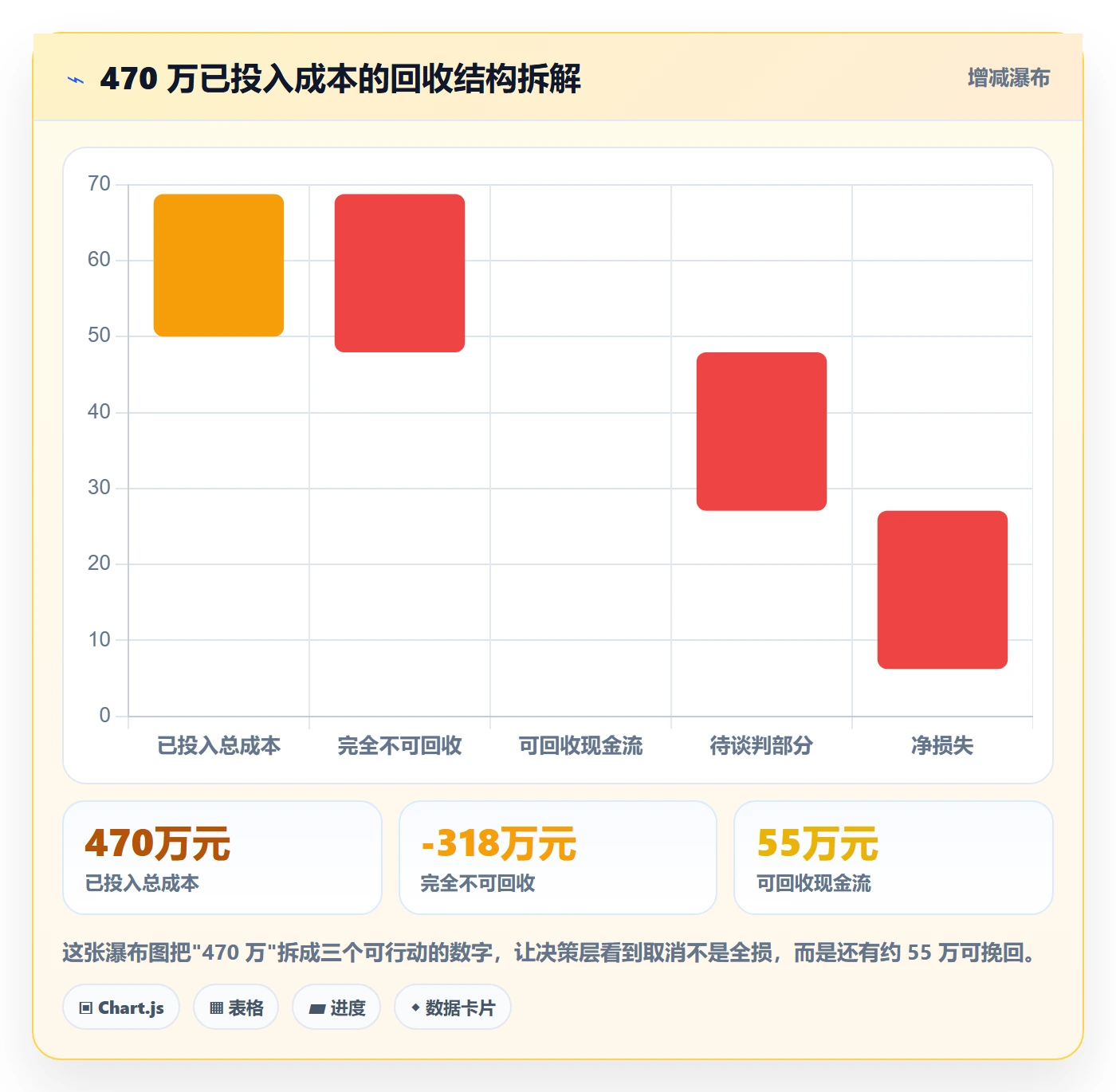Click the 待谈判部分 x-axis label
Image resolution: width=1116 pixels, height=1092 pixels.
pos(761,745)
